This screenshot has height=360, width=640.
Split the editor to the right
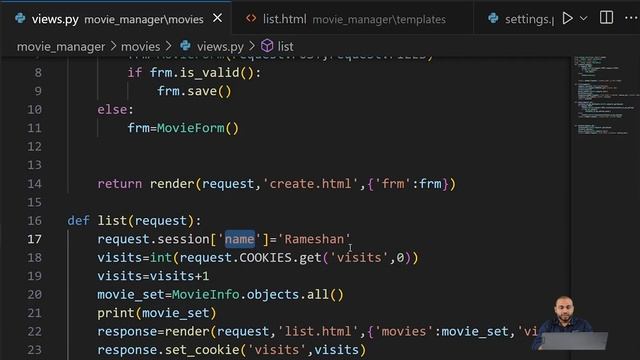606,18
